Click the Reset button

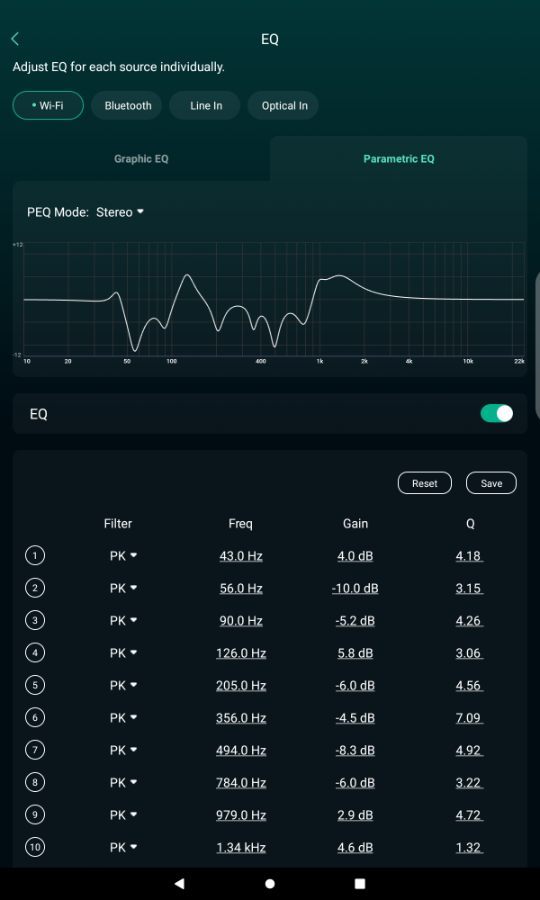(425, 483)
